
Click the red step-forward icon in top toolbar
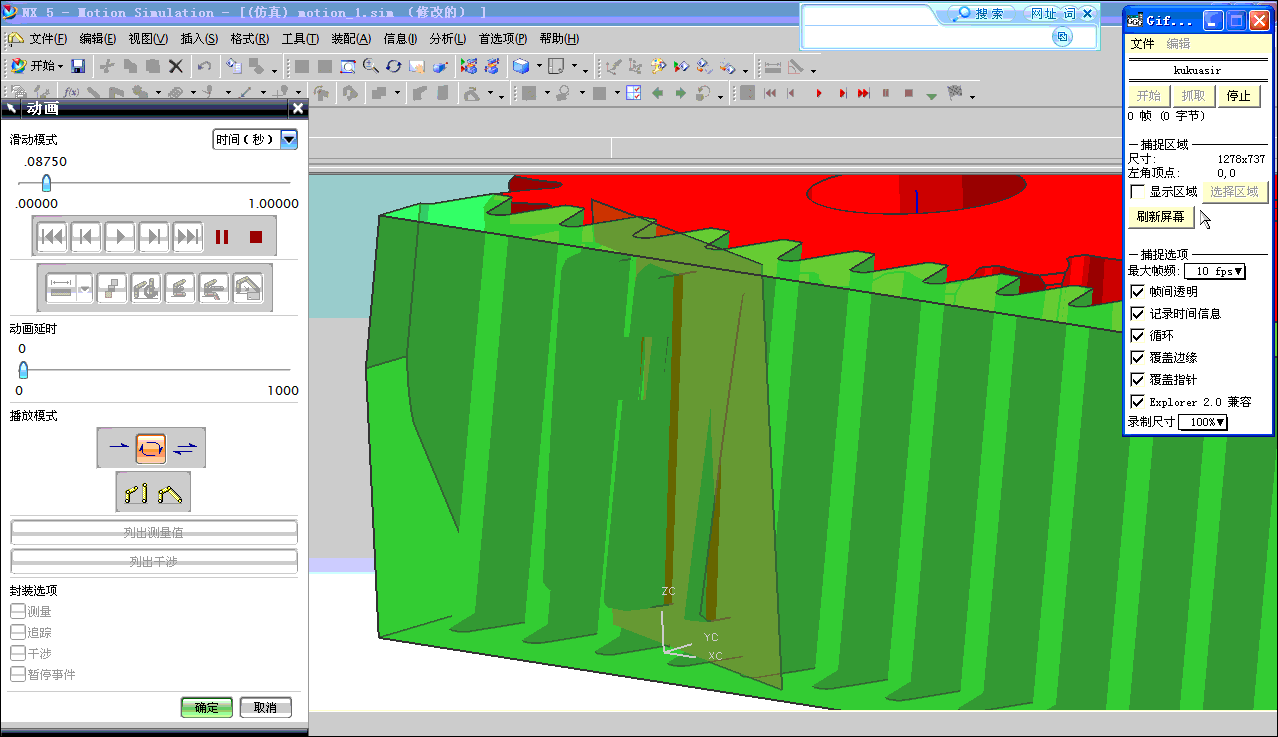pyautogui.click(x=842, y=93)
